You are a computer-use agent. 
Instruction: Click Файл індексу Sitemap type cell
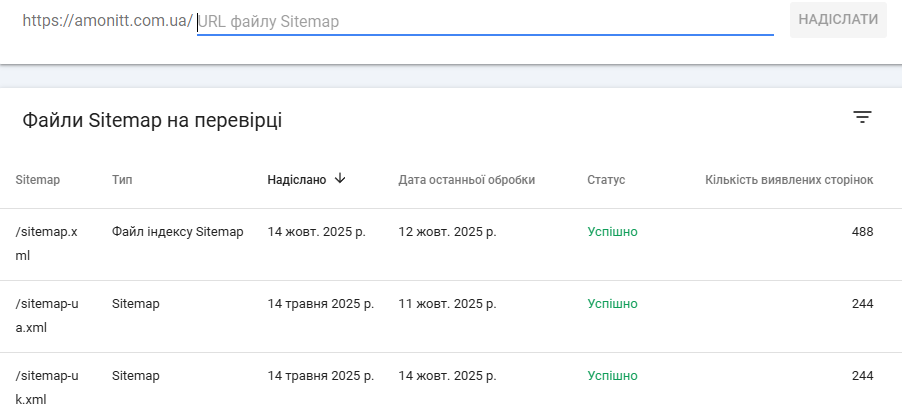178,232
